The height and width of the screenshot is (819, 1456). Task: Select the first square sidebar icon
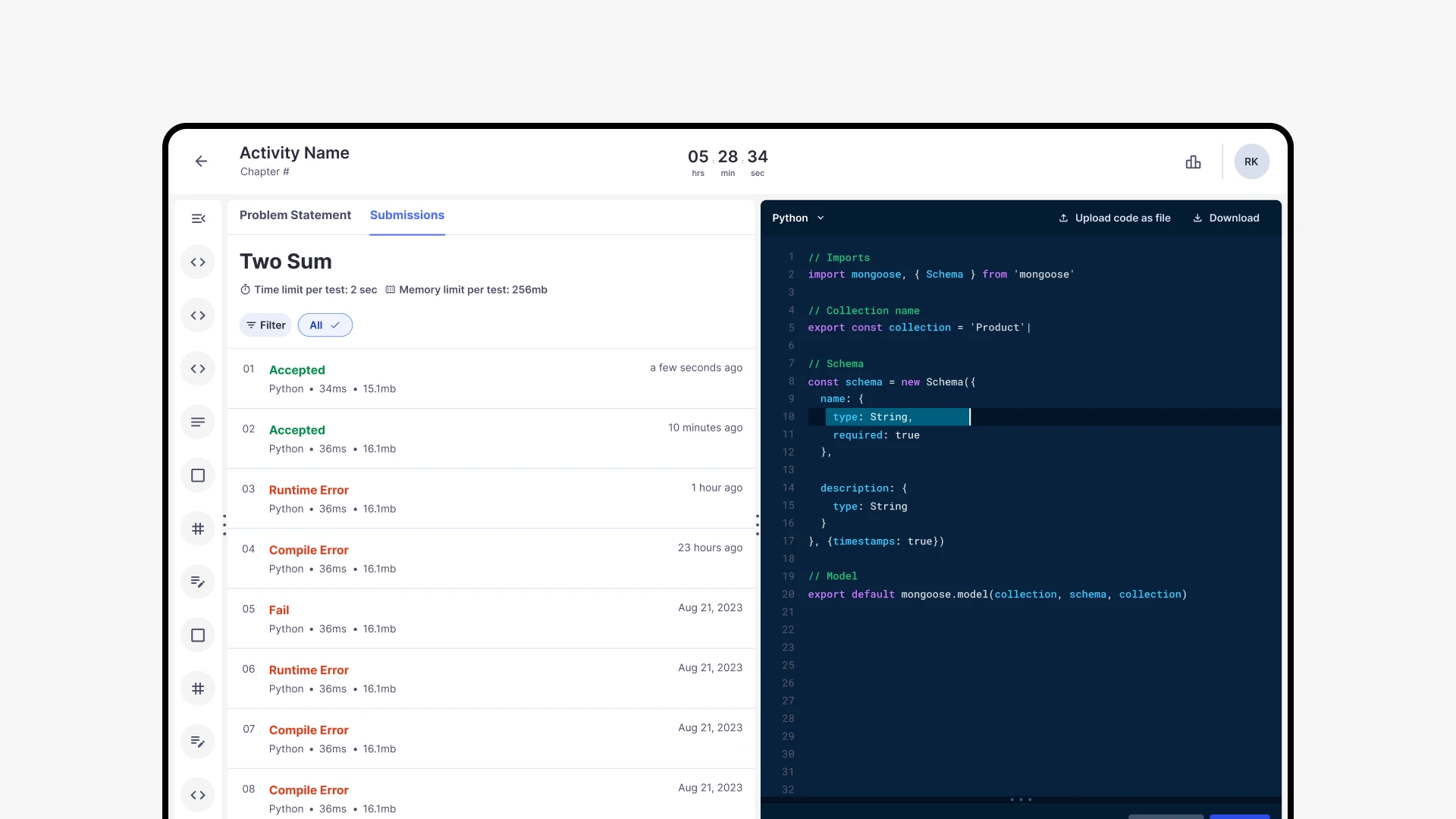(198, 475)
